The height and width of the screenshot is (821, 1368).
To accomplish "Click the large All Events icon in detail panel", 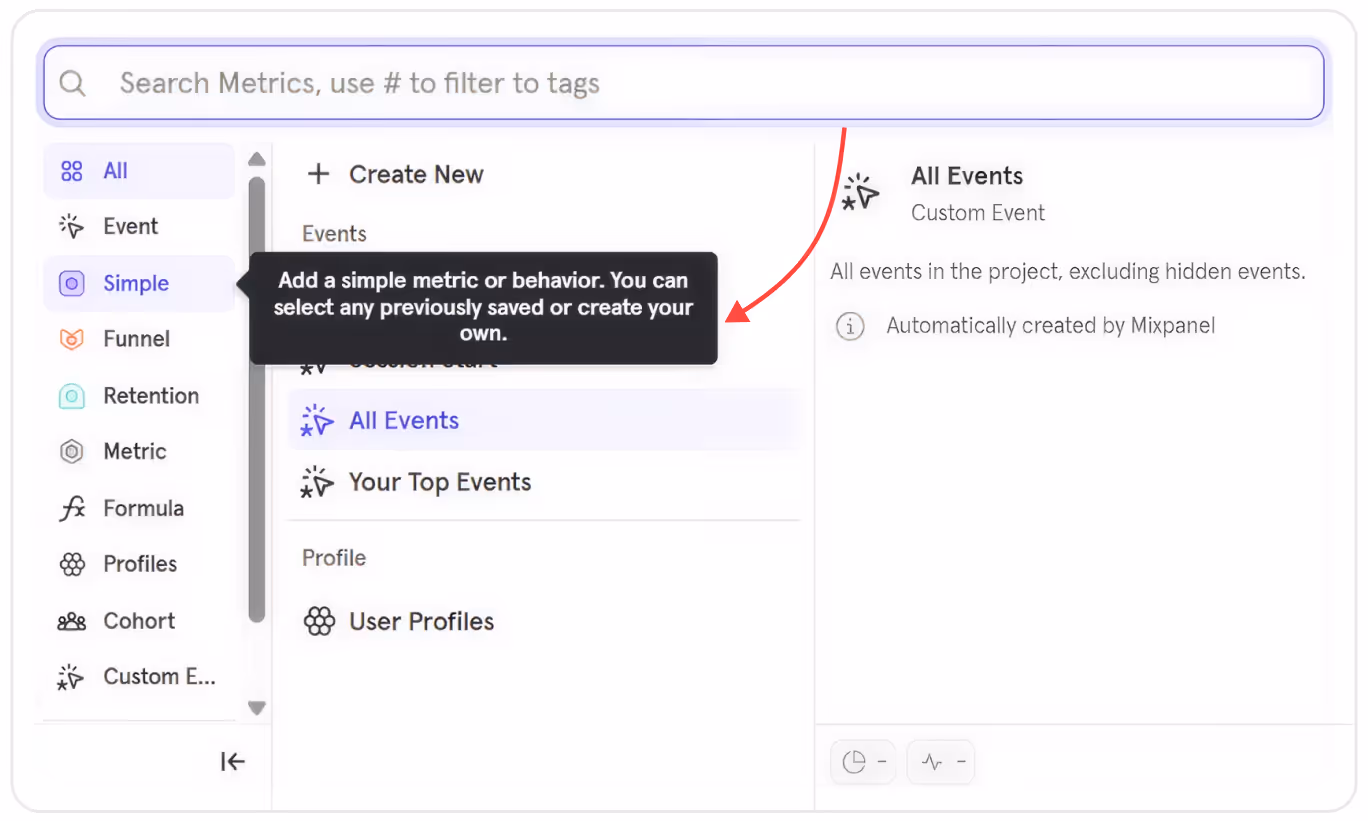I will point(861,193).
